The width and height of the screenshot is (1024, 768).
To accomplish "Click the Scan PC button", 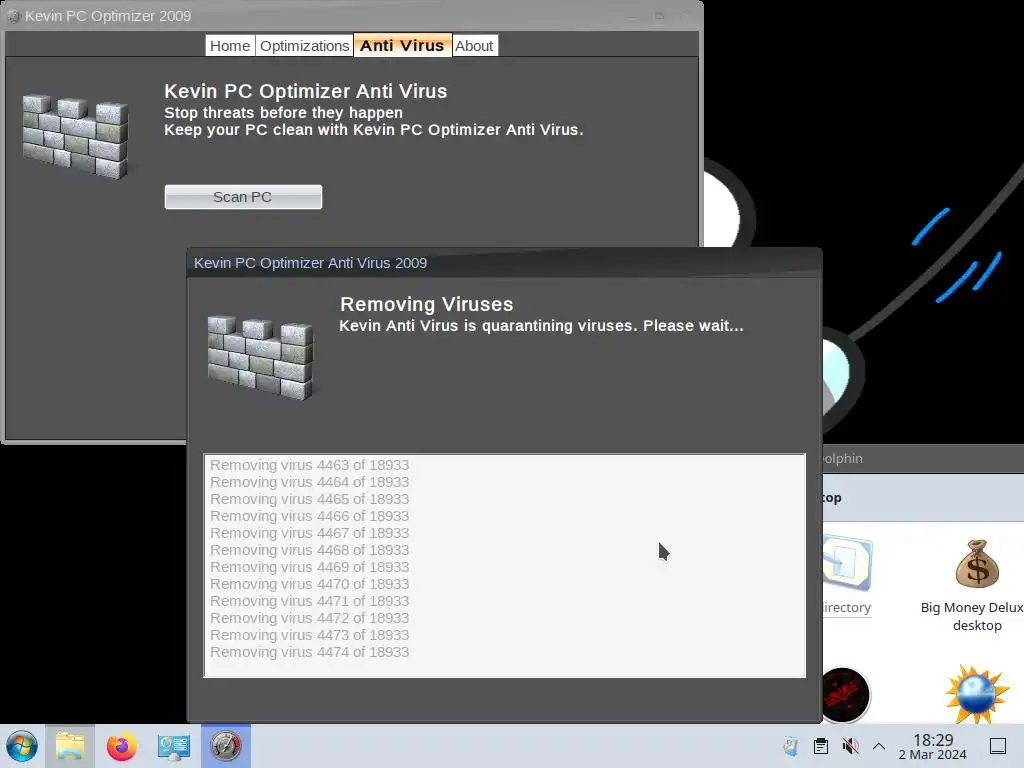I will [243, 197].
